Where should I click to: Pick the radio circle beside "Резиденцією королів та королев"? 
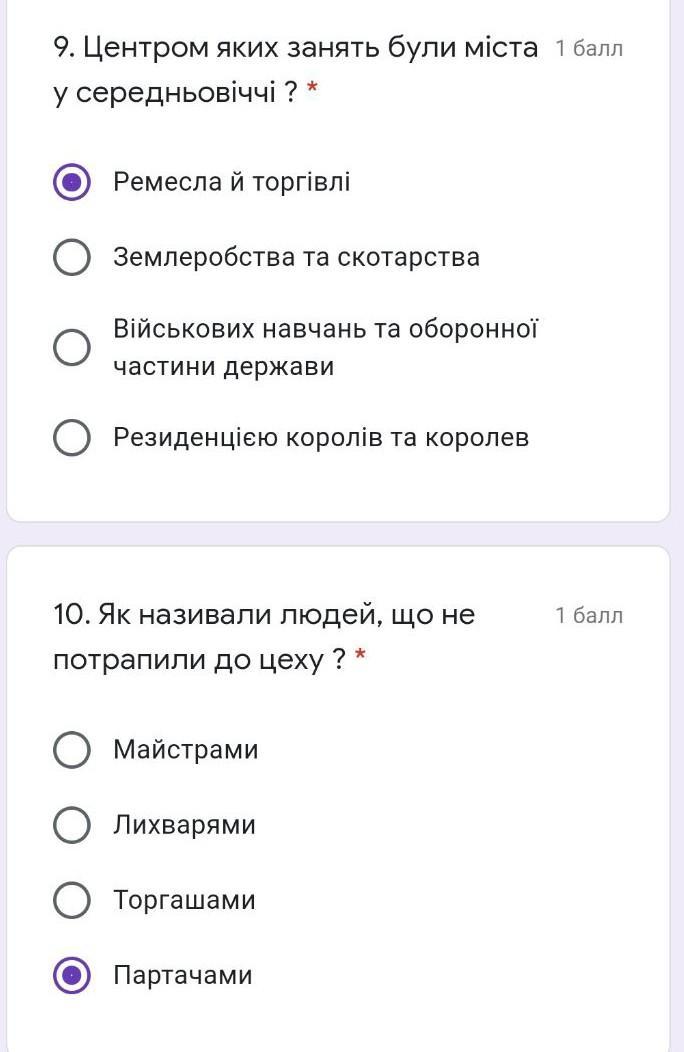pos(72,437)
